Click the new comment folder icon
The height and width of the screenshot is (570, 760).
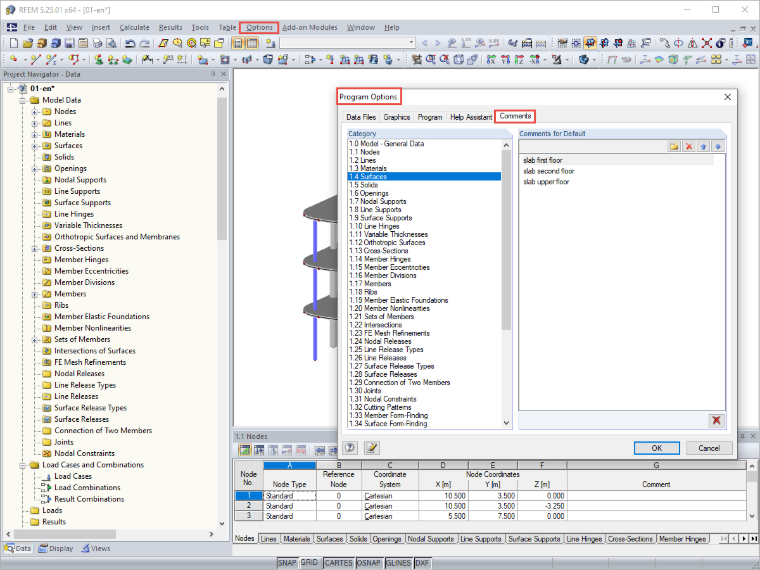(x=674, y=146)
